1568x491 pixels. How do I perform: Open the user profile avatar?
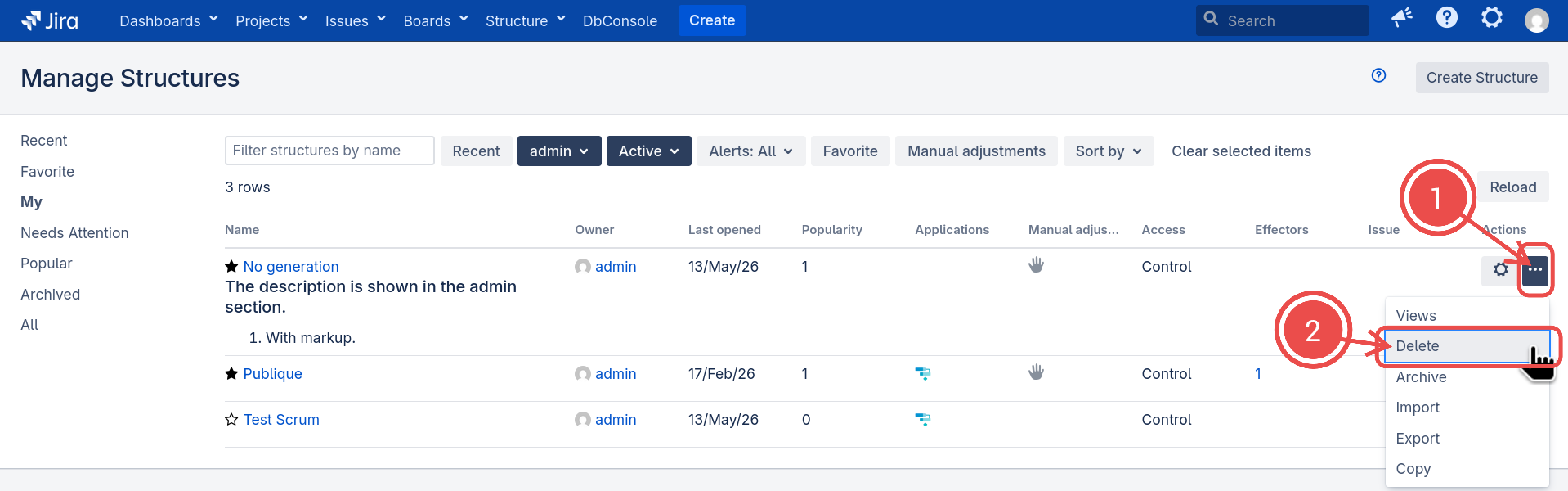pyautogui.click(x=1537, y=20)
